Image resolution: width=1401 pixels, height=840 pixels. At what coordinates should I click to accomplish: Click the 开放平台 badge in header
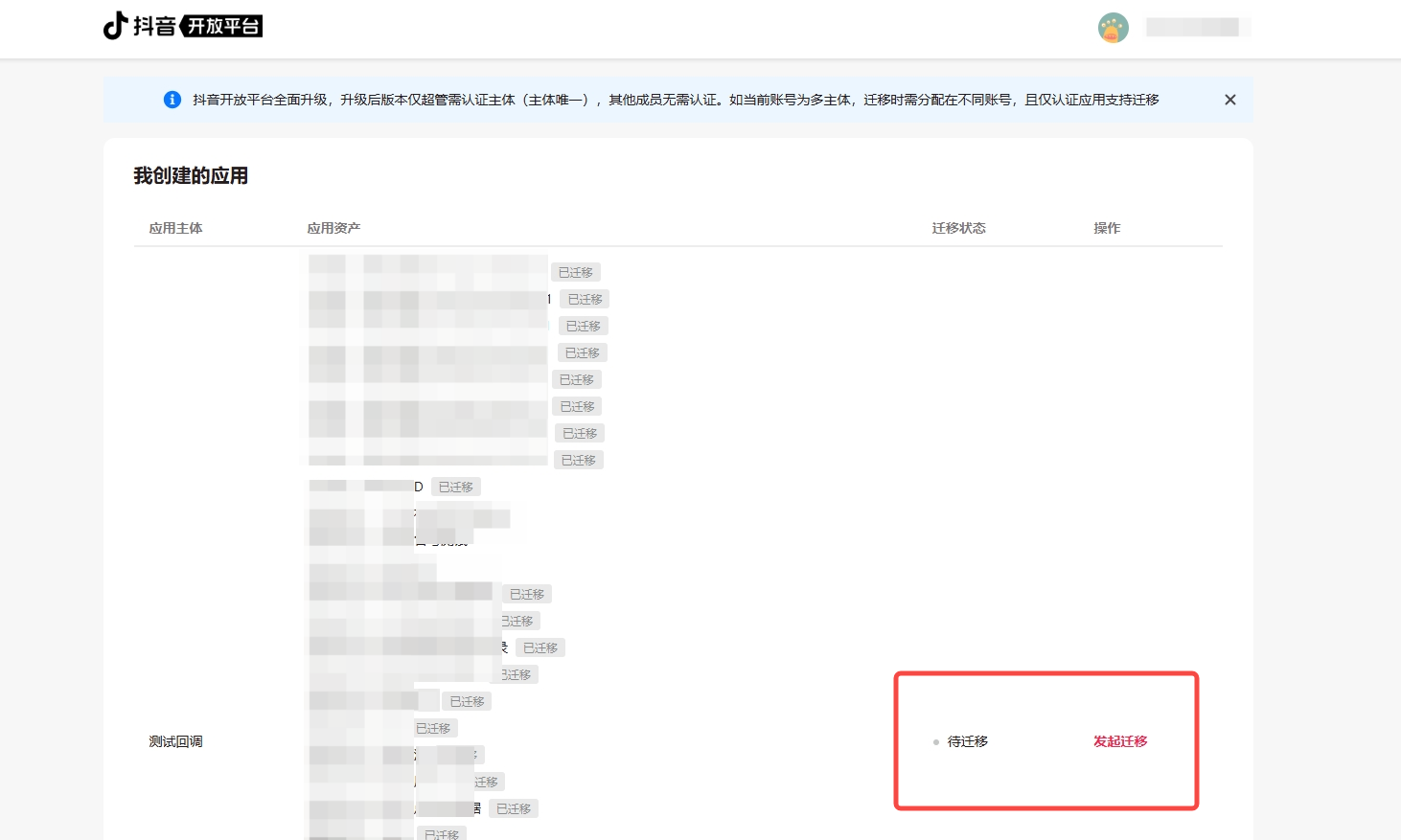(222, 26)
